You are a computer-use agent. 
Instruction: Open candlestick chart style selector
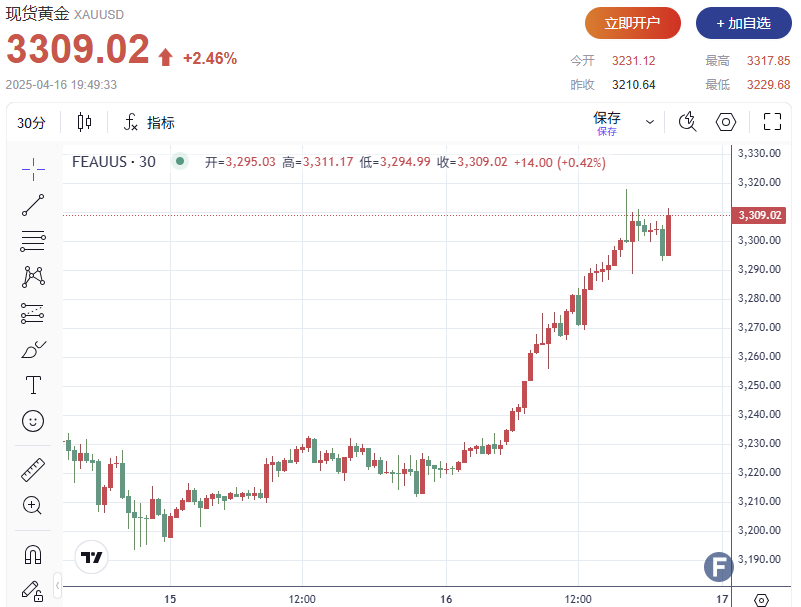pyautogui.click(x=84, y=122)
